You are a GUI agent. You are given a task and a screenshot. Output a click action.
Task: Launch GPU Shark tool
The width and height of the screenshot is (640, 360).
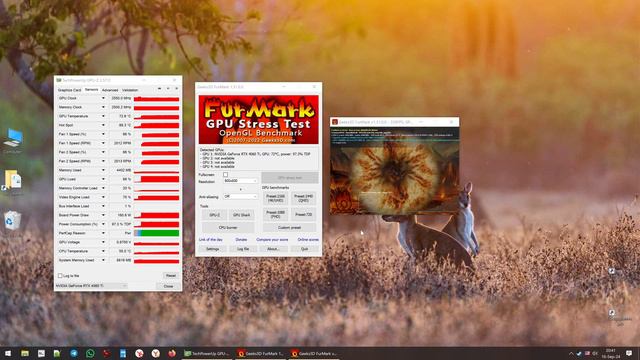[242, 215]
